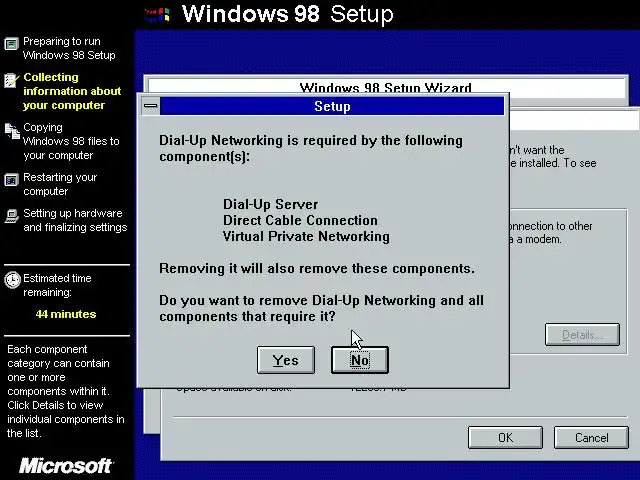Click the 'Setting up hardware and finalizing settings' label

(75, 220)
